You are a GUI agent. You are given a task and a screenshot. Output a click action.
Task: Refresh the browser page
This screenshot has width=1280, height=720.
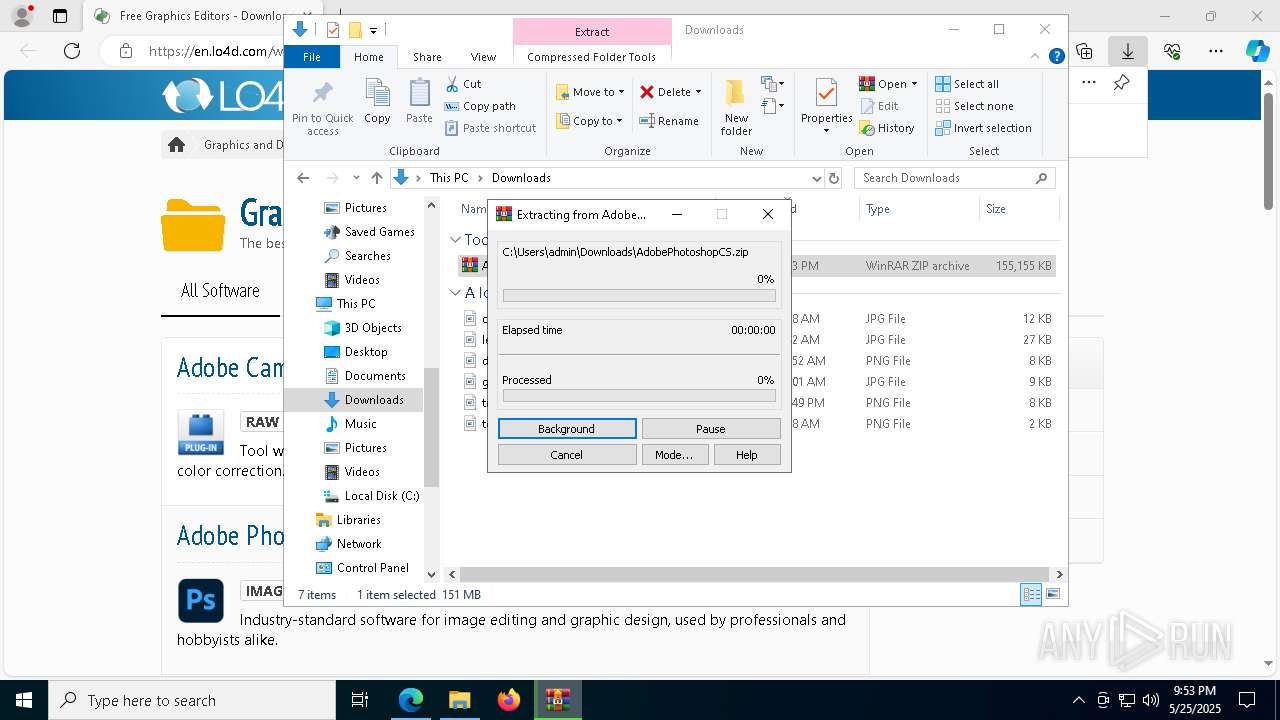point(71,51)
